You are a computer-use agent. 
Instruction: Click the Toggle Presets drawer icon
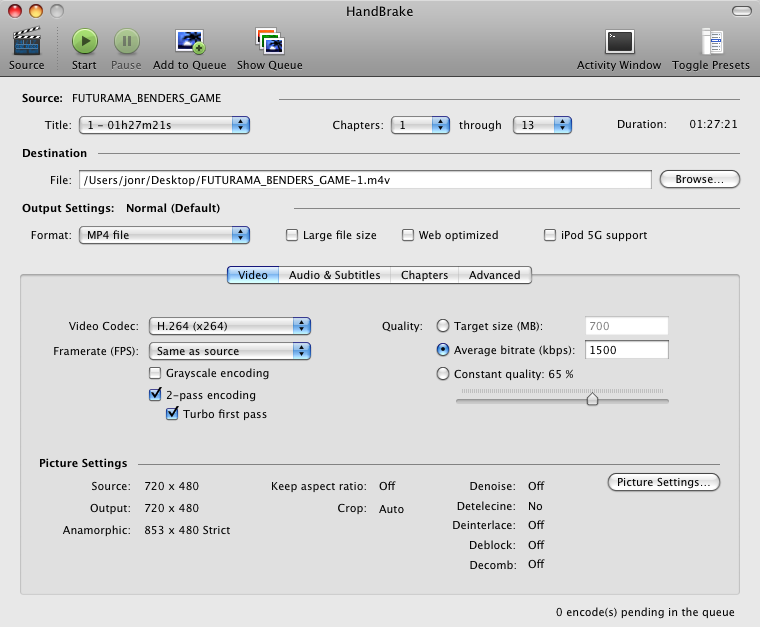711,42
